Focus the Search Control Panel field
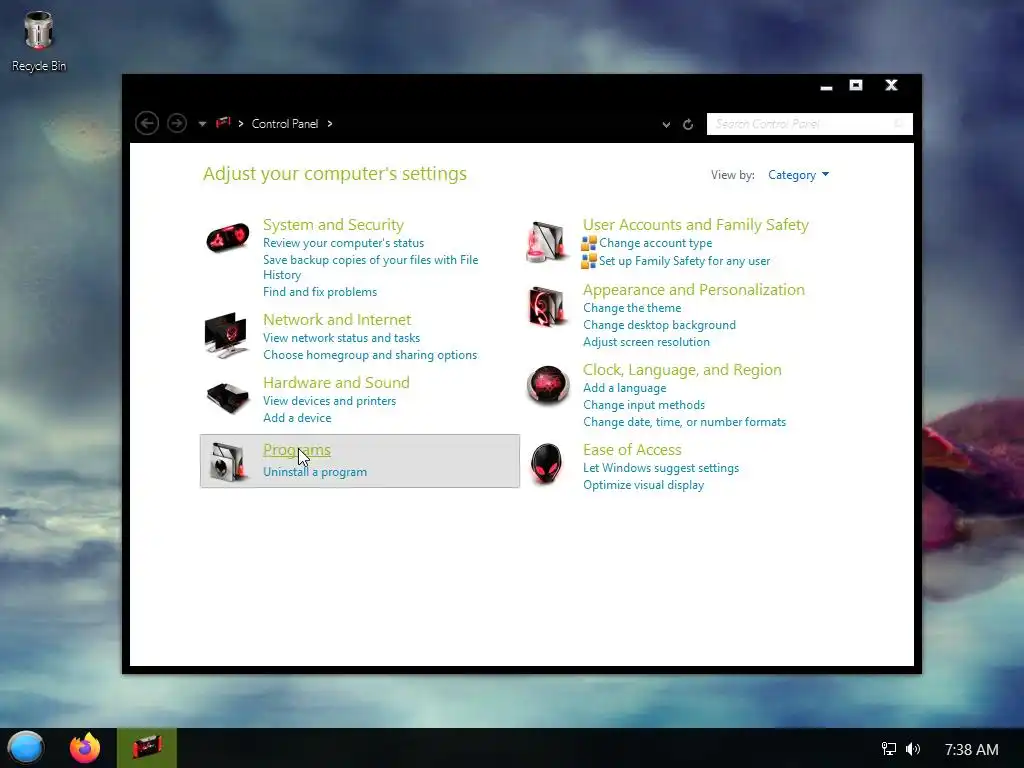The width and height of the screenshot is (1024, 768). [809, 123]
